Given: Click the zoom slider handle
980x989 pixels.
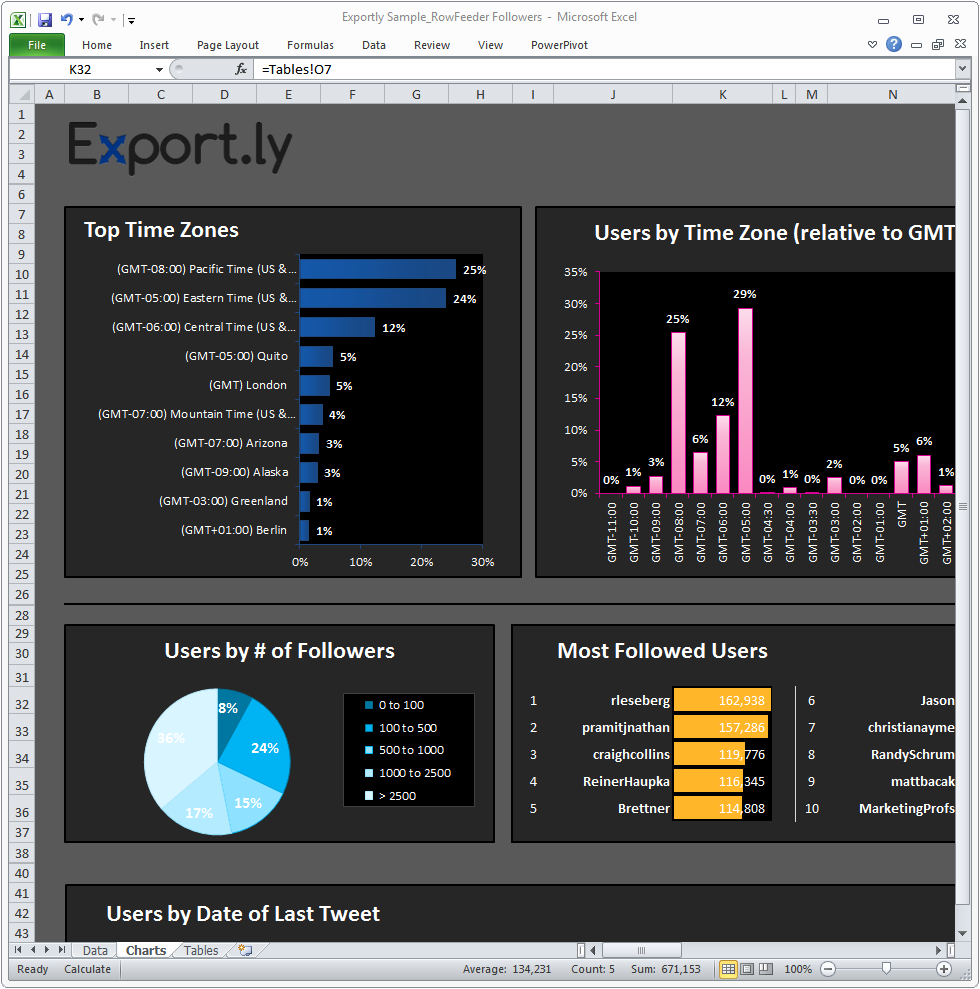Looking at the screenshot, I should [886, 969].
